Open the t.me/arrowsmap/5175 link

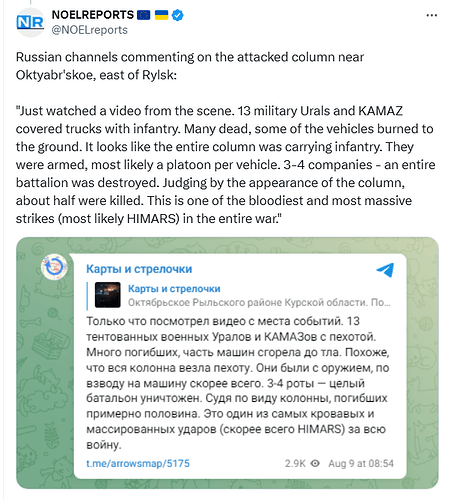click(x=138, y=463)
